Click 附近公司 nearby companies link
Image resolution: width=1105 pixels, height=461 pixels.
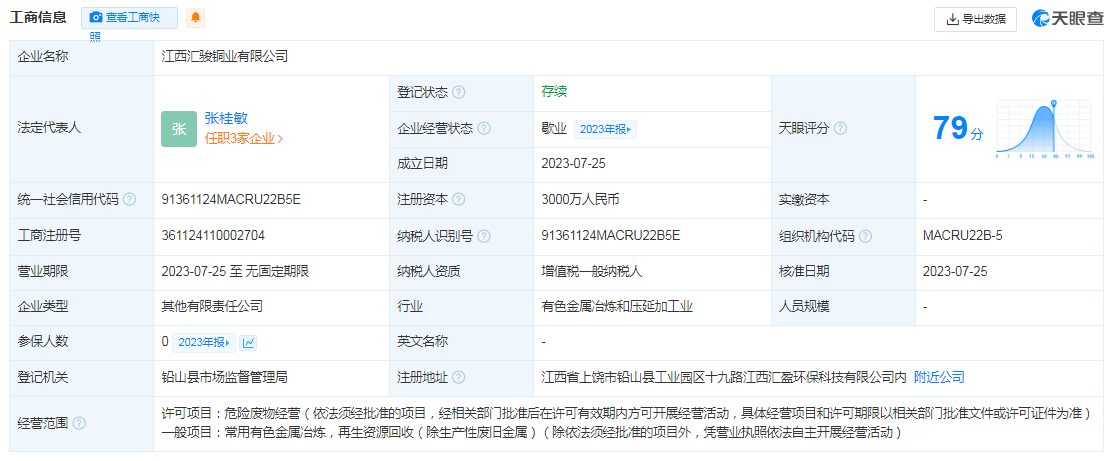pos(939,377)
